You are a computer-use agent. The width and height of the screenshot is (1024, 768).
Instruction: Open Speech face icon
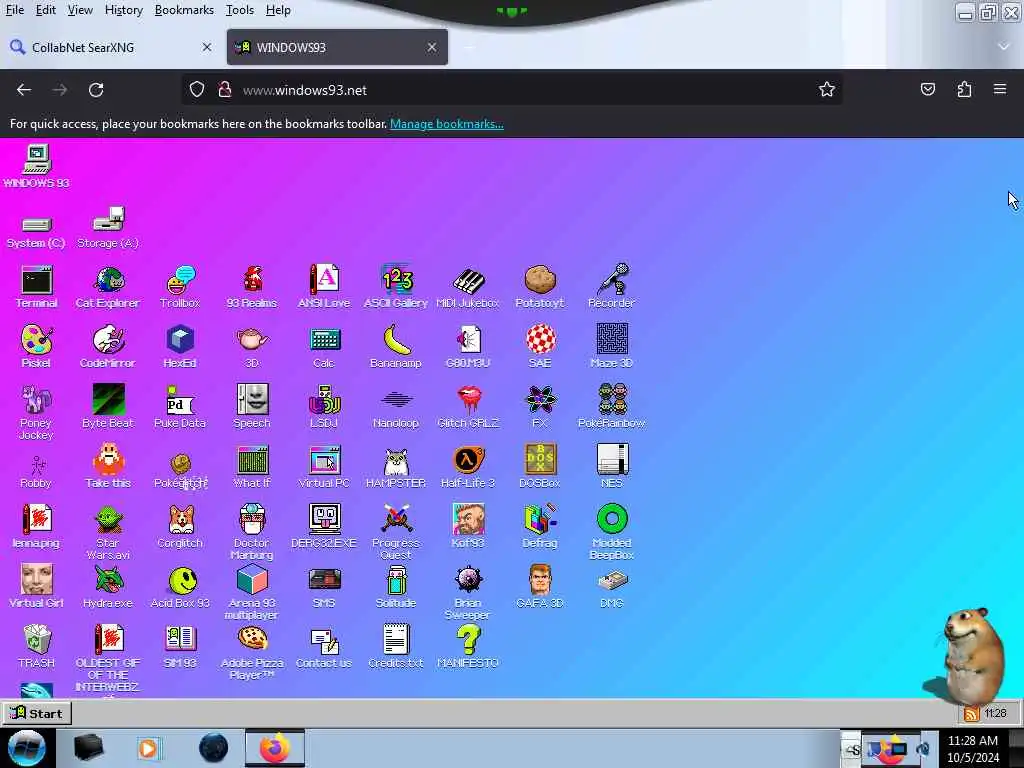[x=252, y=407]
